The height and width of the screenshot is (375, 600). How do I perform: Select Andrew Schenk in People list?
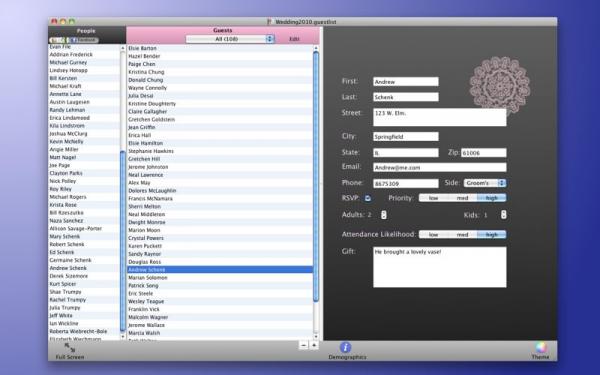pos(84,268)
